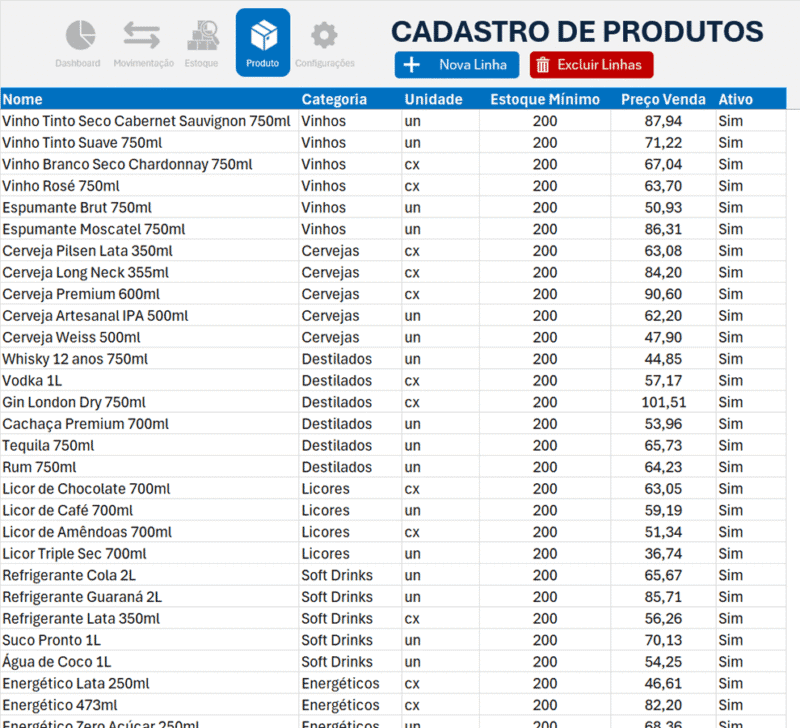This screenshot has height=728, width=800.
Task: Select cell Cachaça Premium 700ml
Action: (x=149, y=424)
